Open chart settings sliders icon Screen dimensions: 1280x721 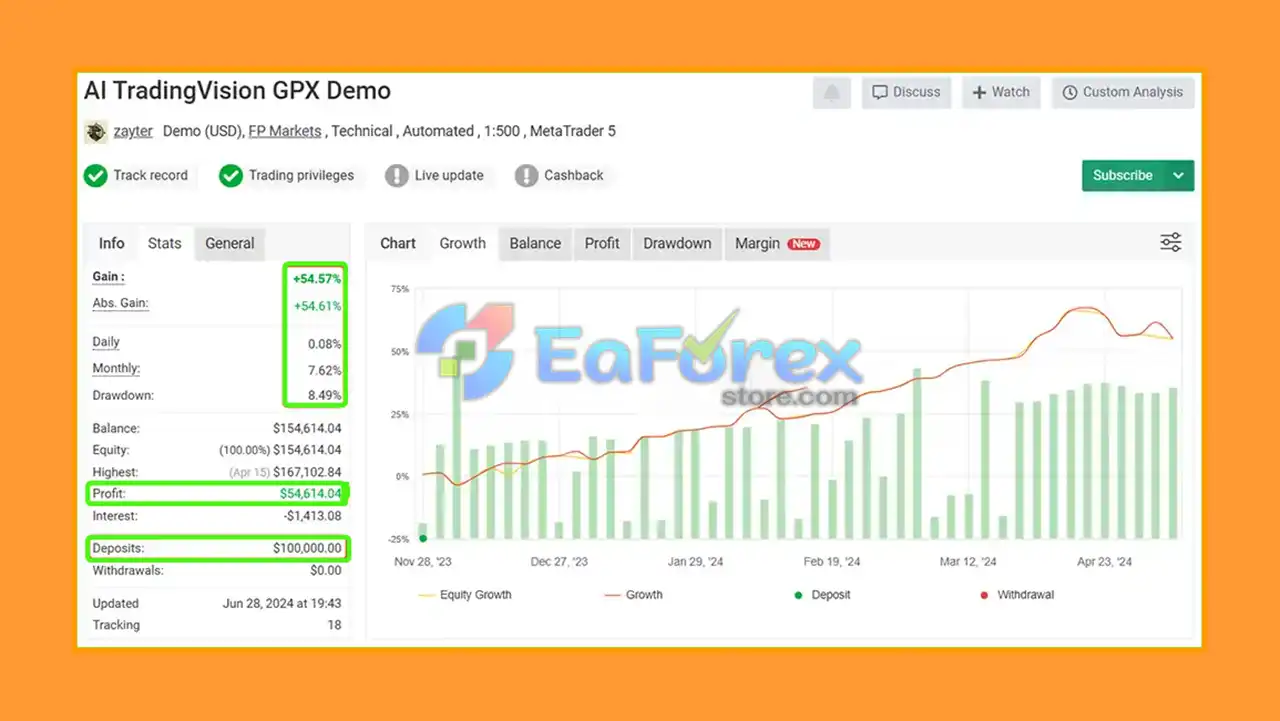(x=1171, y=242)
